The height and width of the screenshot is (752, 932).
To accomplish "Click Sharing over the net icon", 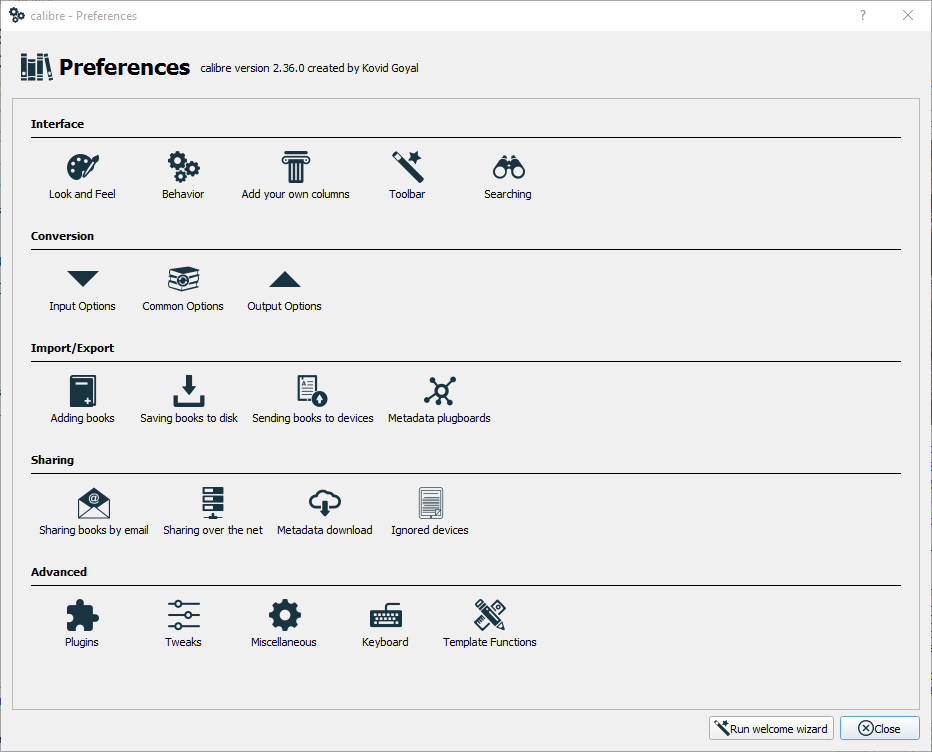I will [213, 503].
